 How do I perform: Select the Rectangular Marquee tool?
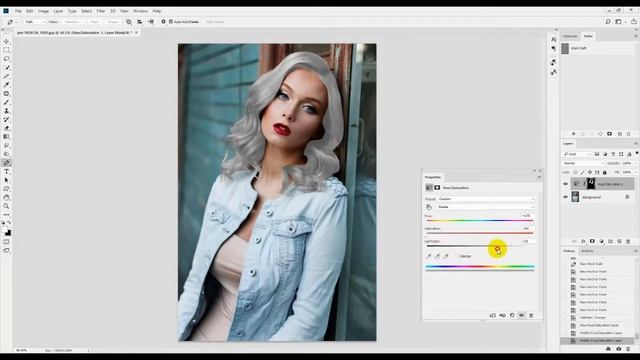(x=7, y=50)
